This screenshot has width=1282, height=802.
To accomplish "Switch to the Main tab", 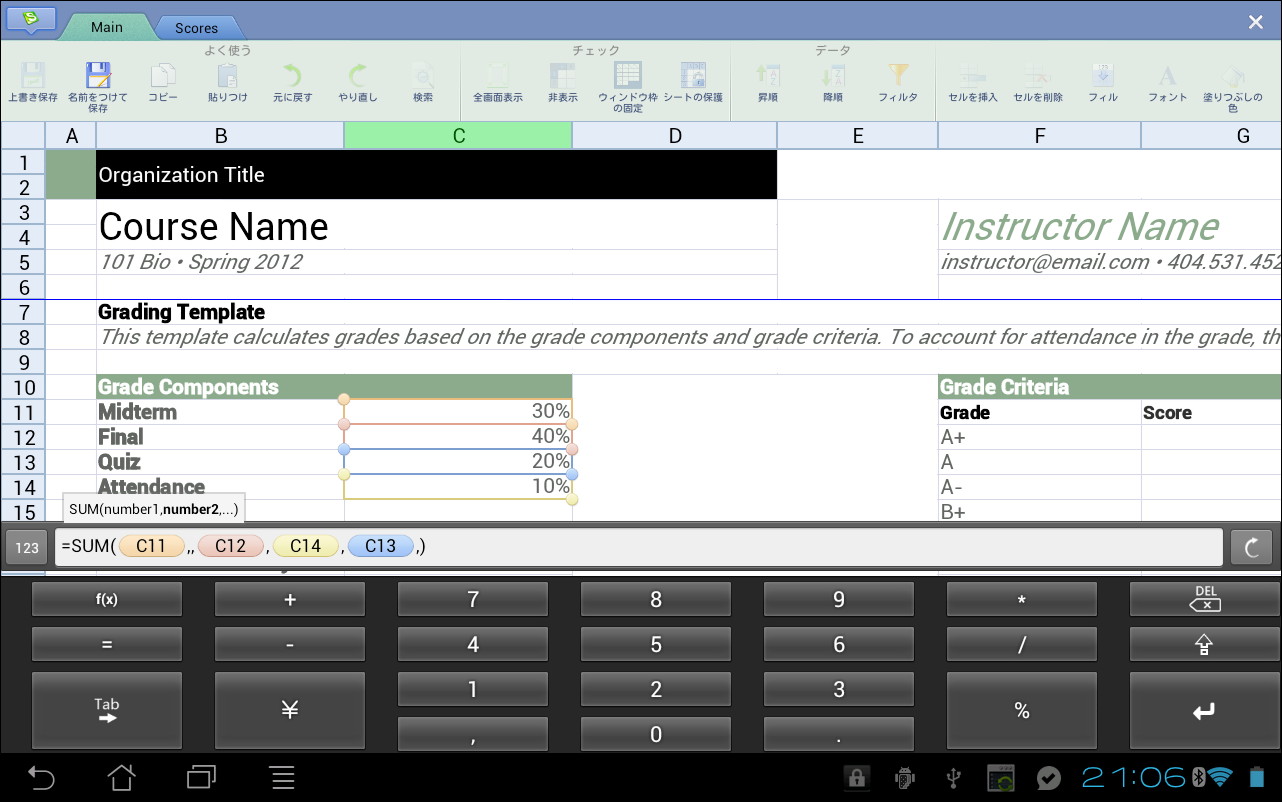I will tap(106, 27).
